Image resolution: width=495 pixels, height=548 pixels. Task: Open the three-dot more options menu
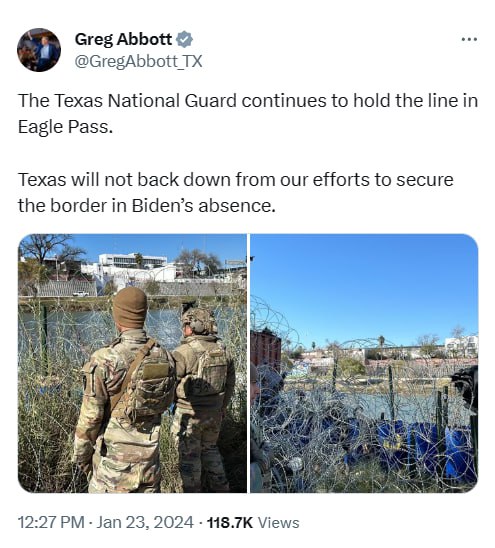(469, 39)
